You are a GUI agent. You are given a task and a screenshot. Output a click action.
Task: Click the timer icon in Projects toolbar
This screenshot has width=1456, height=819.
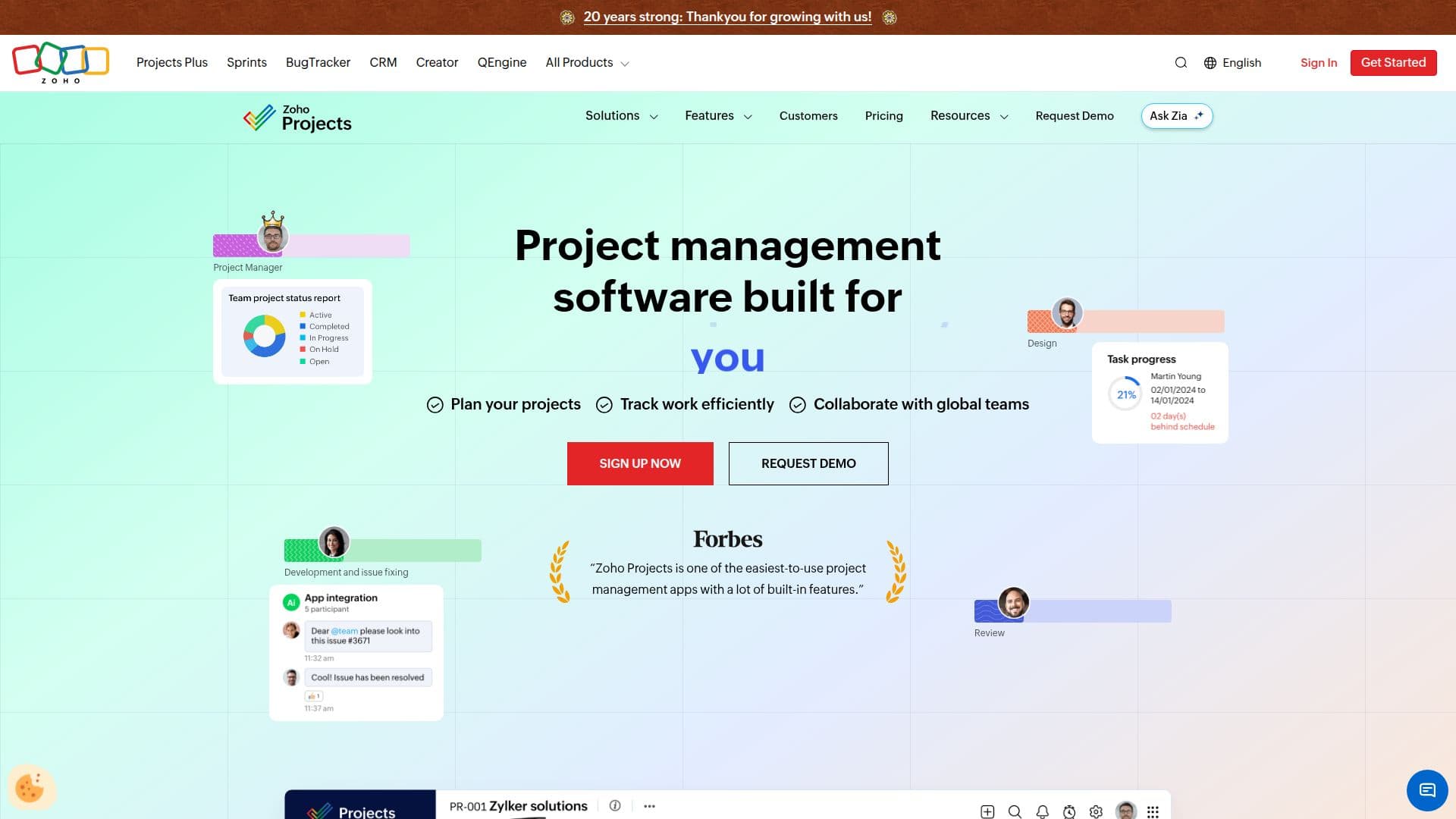[x=1069, y=811]
